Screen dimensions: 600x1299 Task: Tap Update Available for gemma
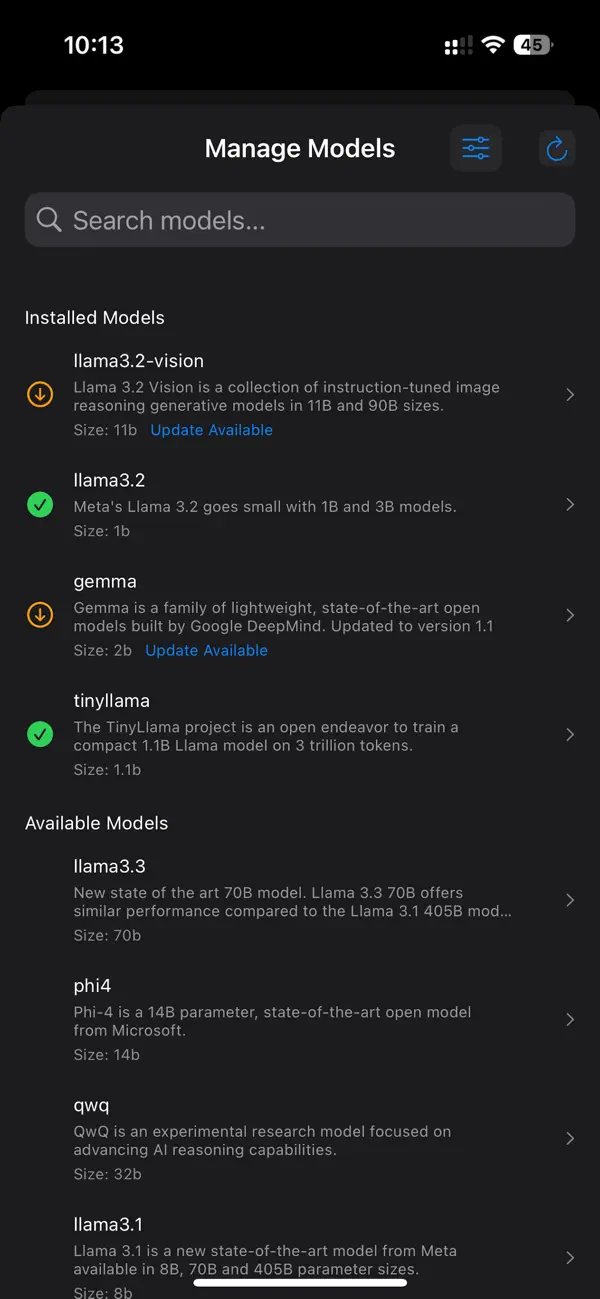click(x=206, y=650)
